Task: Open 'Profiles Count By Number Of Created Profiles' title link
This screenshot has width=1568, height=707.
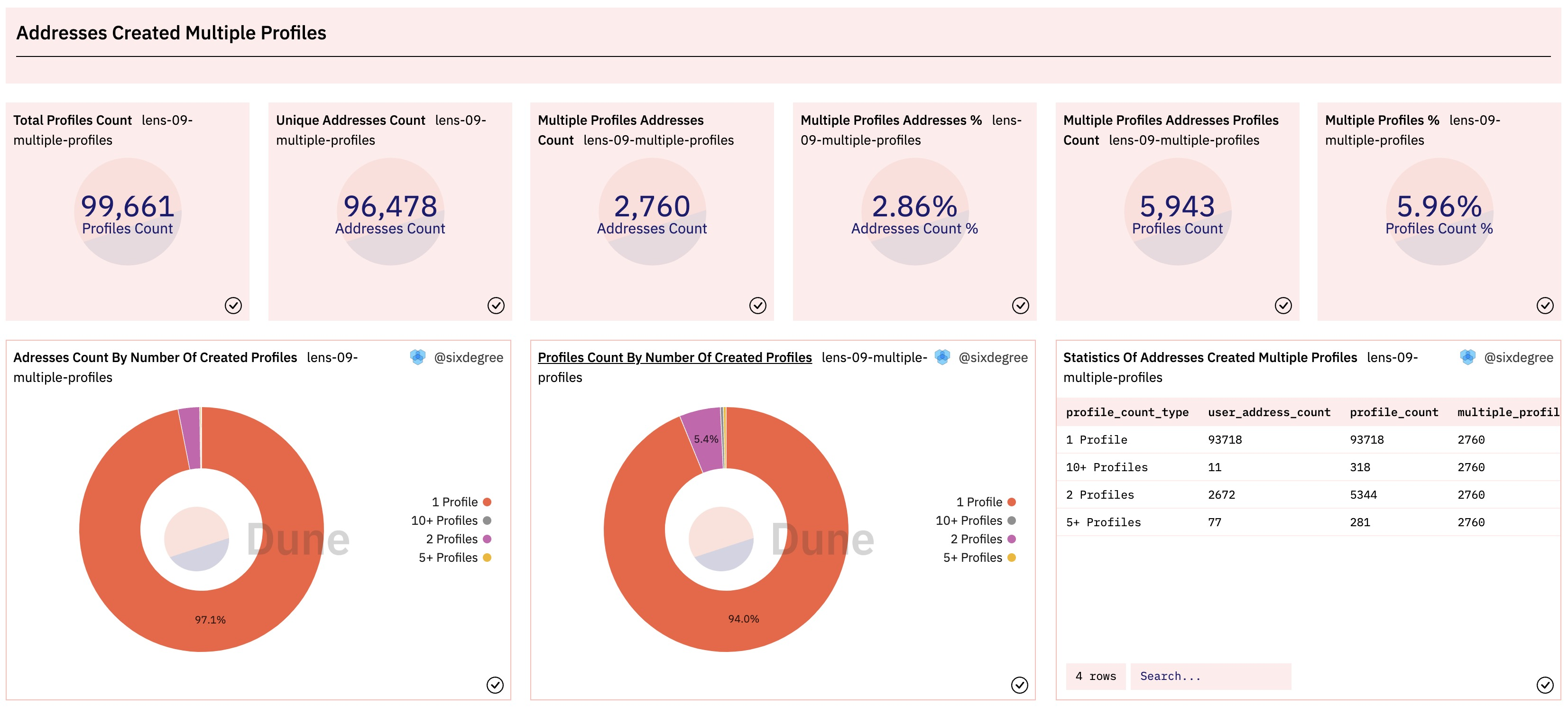Action: pyautogui.click(x=674, y=357)
